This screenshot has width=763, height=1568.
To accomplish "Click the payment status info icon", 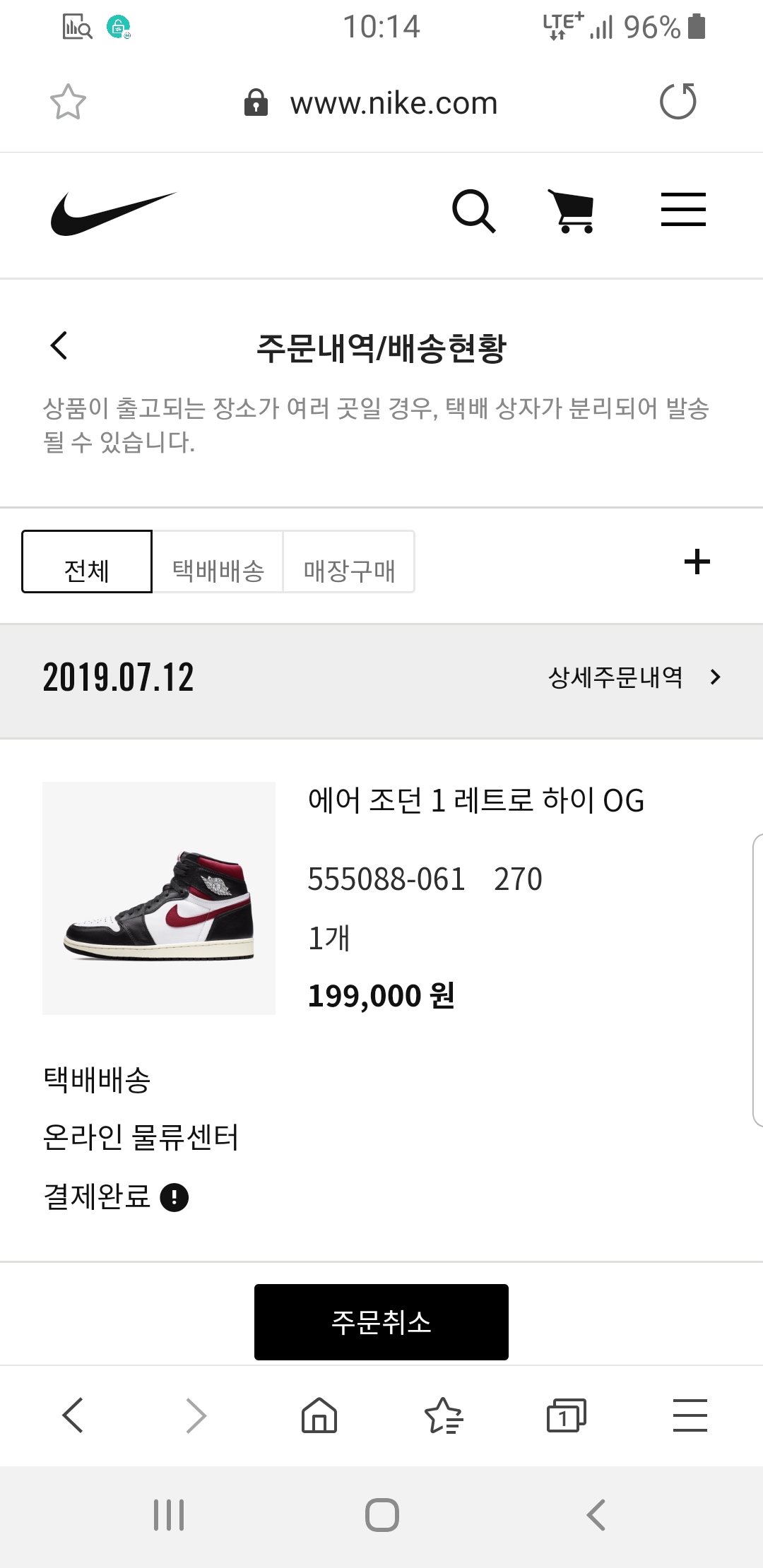I will (175, 1197).
